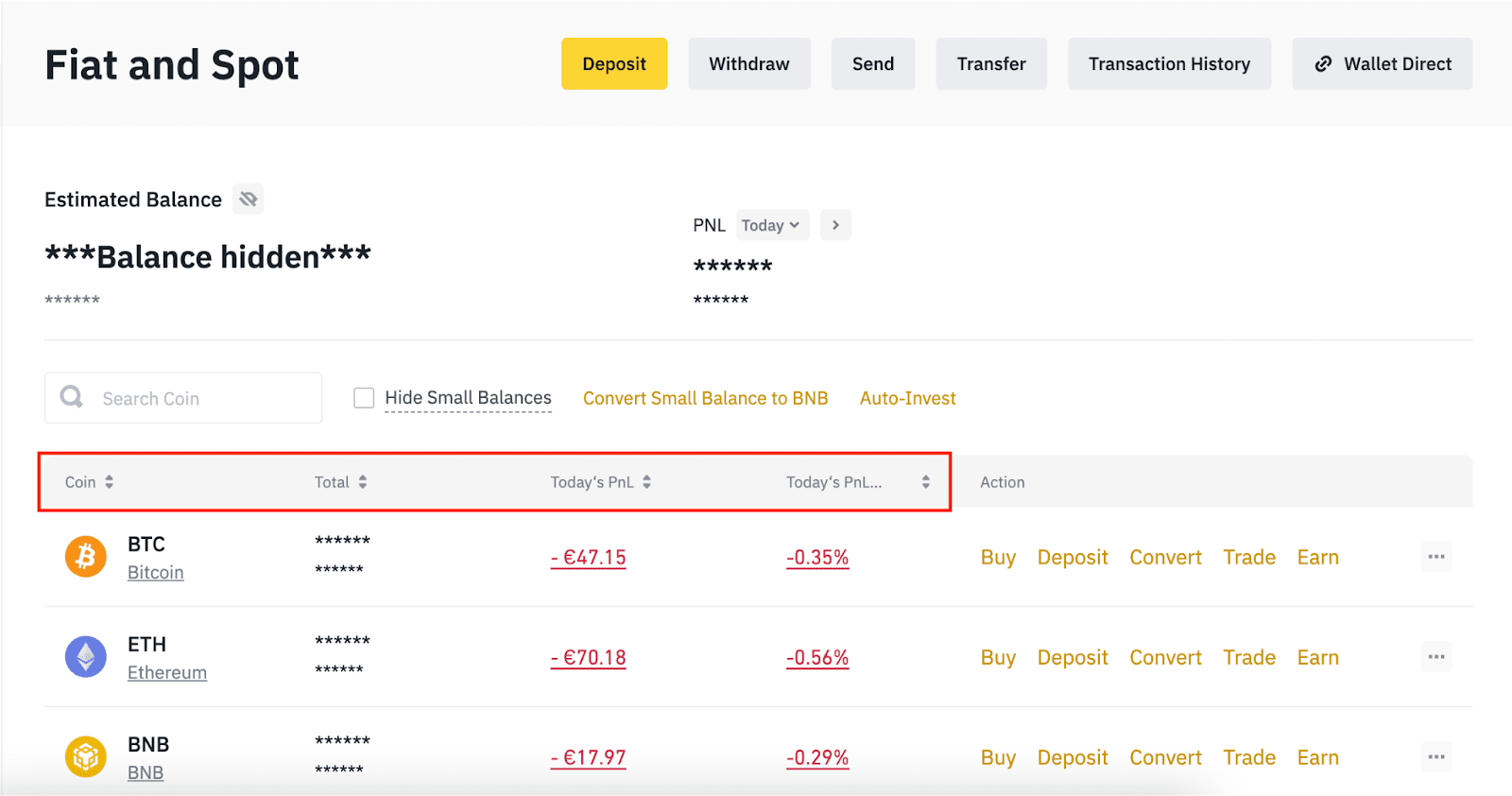Click Convert Small Balance to BNB link

click(x=705, y=398)
